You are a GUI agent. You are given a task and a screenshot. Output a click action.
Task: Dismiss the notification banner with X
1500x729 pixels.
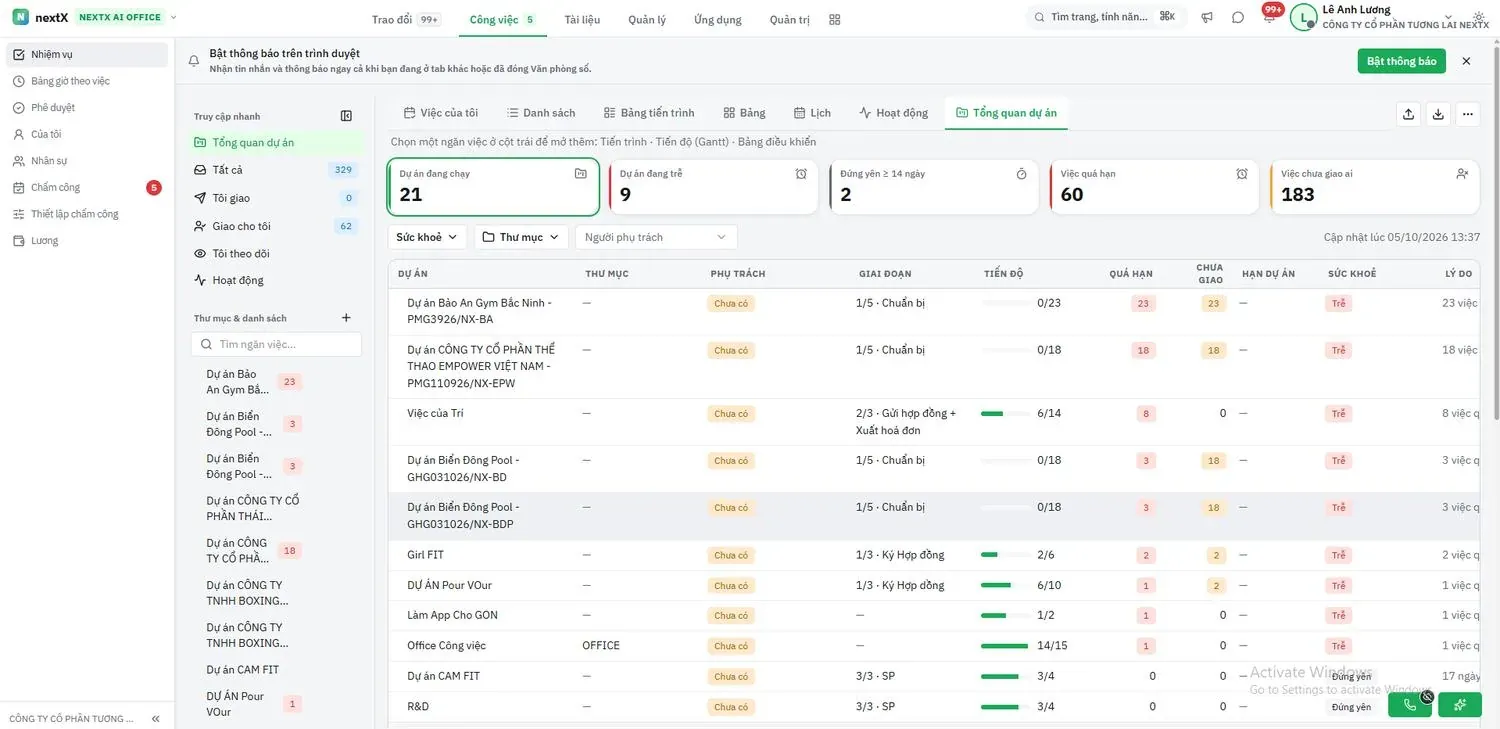coord(1466,61)
